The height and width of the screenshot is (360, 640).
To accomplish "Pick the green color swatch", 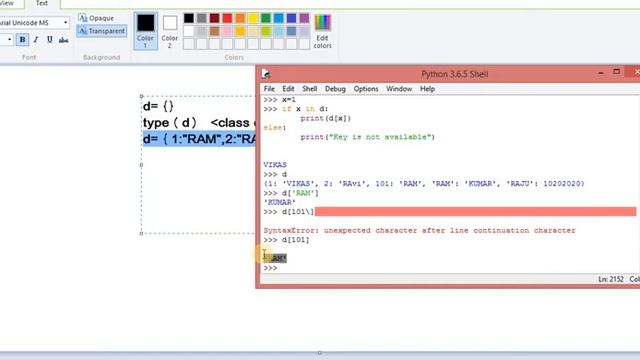I will click(x=266, y=18).
